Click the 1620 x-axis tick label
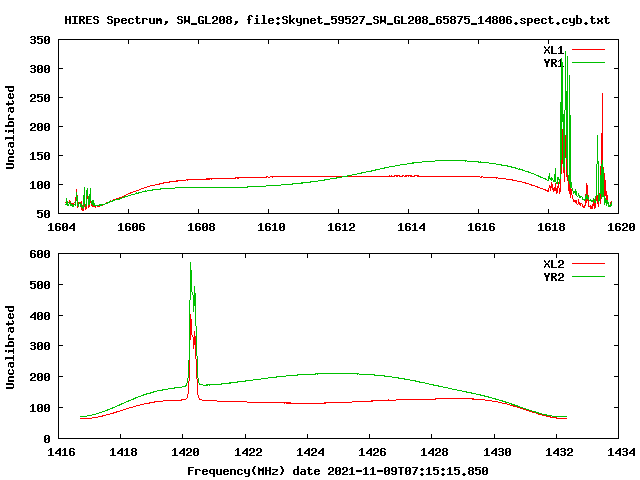This screenshot has height=480, width=640. point(621,227)
